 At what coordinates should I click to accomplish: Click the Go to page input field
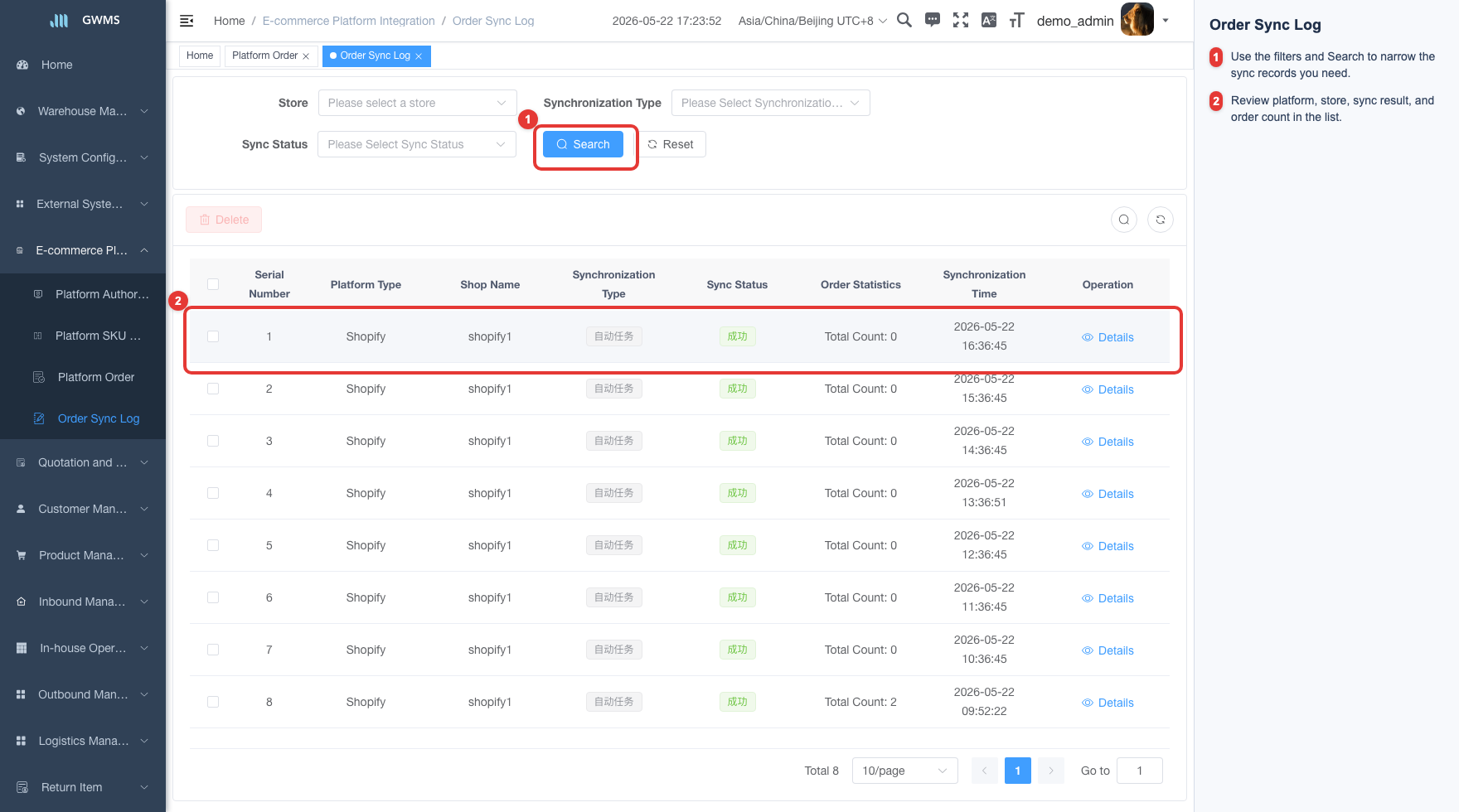tap(1139, 771)
